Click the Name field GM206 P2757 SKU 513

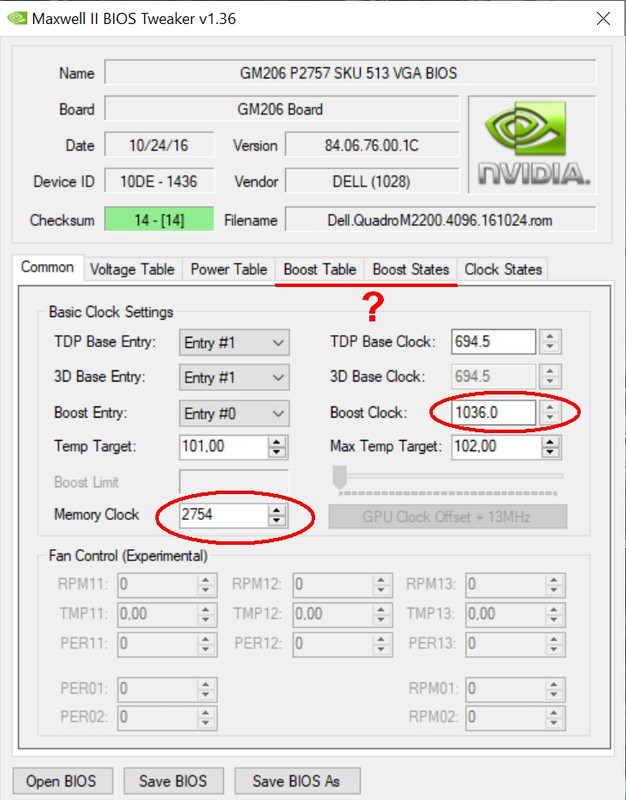350,72
